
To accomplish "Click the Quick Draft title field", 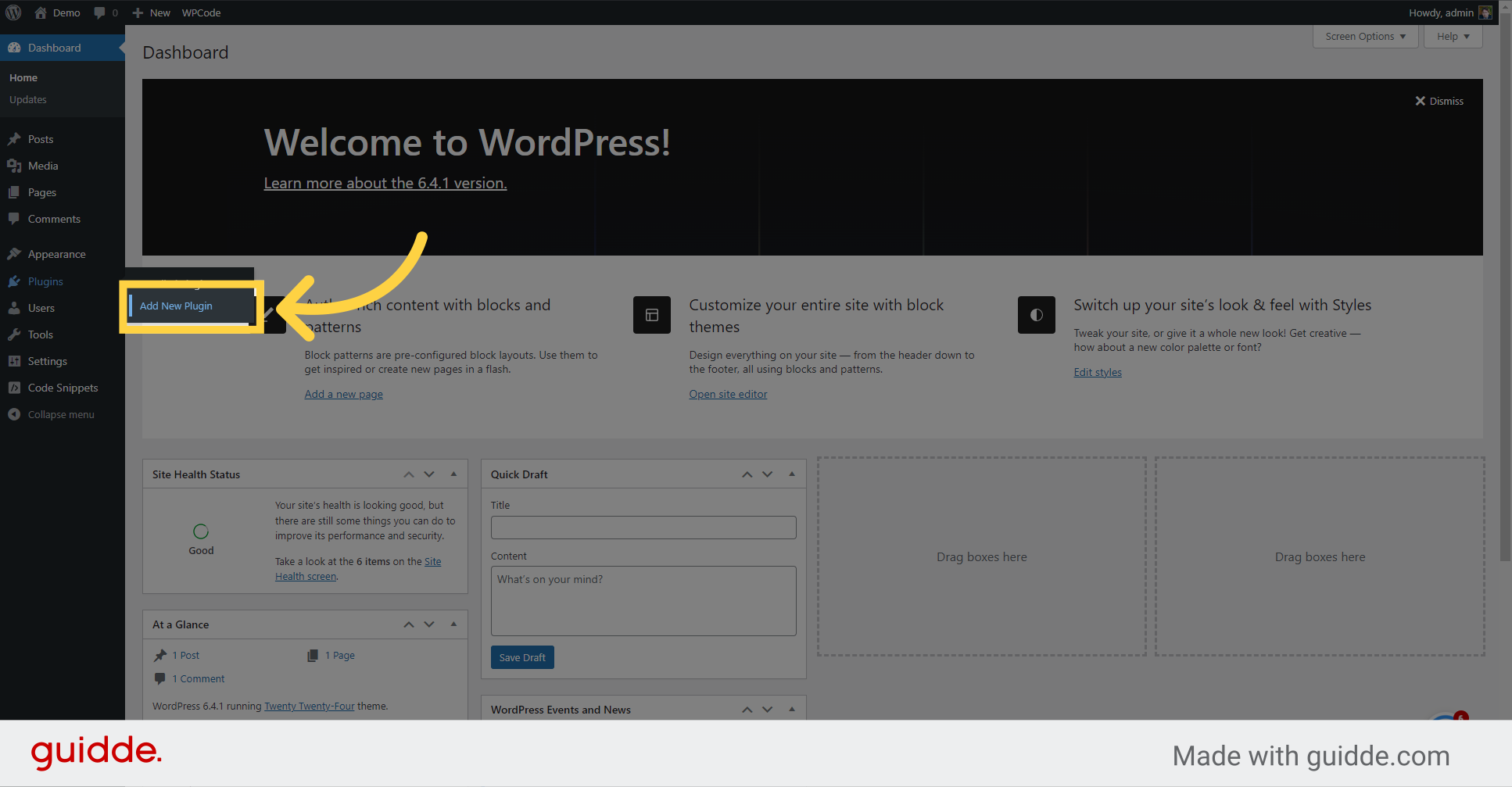I will click(x=643, y=528).
